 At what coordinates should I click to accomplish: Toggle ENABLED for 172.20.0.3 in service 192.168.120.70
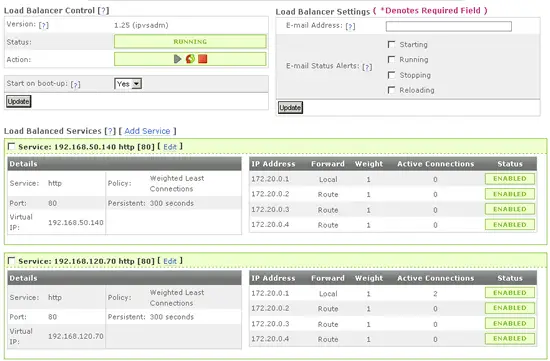(510, 323)
